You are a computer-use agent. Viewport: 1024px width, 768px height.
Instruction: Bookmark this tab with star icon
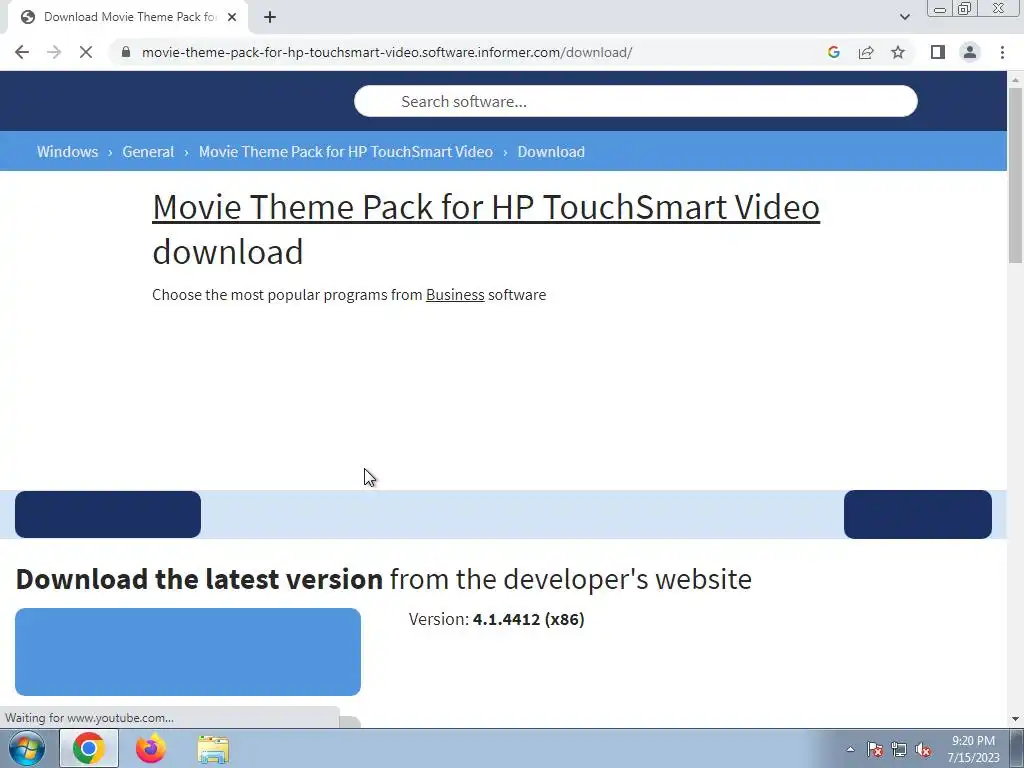pyautogui.click(x=898, y=52)
